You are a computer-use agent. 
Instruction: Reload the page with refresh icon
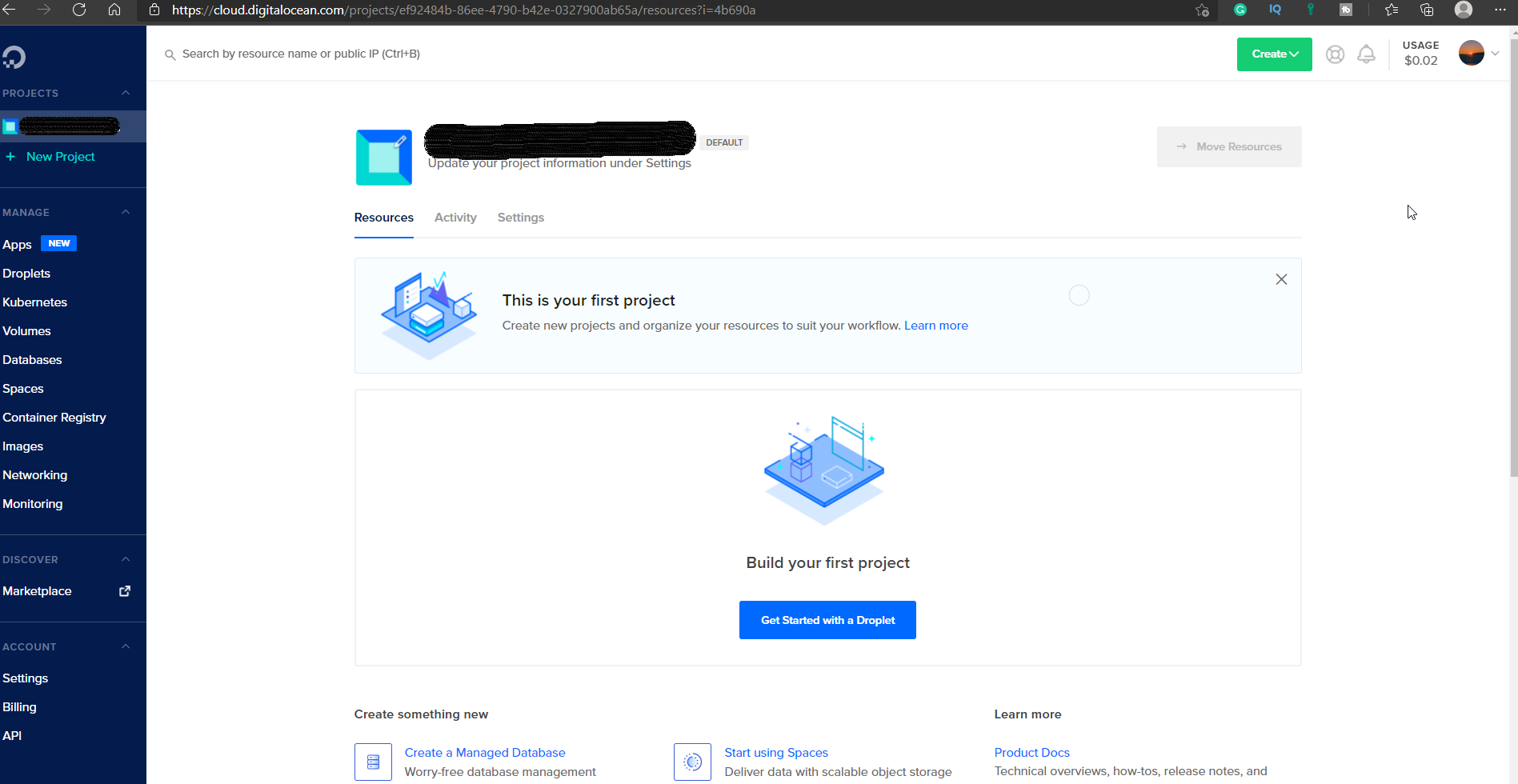[79, 10]
